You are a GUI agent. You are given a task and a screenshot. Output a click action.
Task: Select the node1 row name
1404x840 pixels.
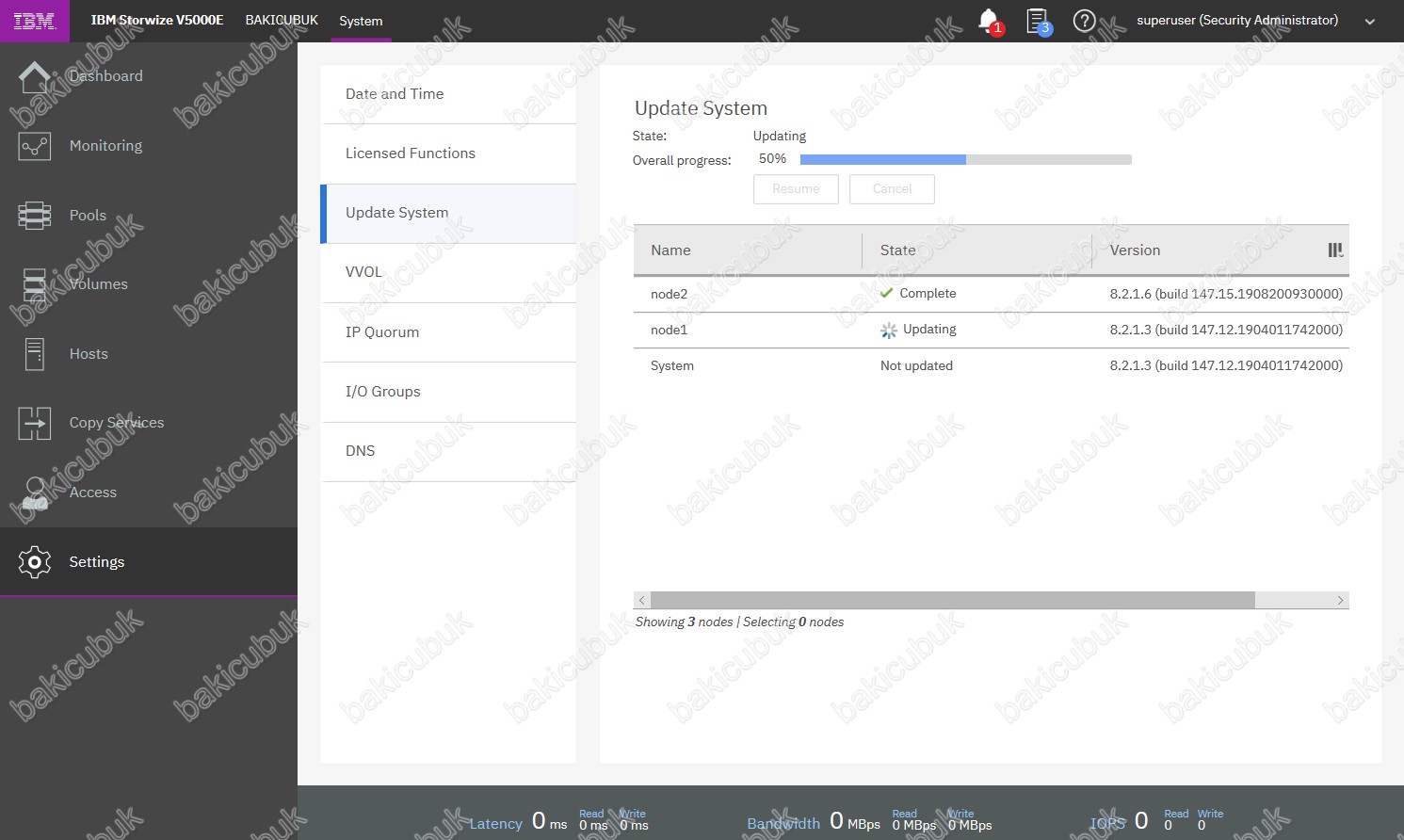pyautogui.click(x=670, y=330)
